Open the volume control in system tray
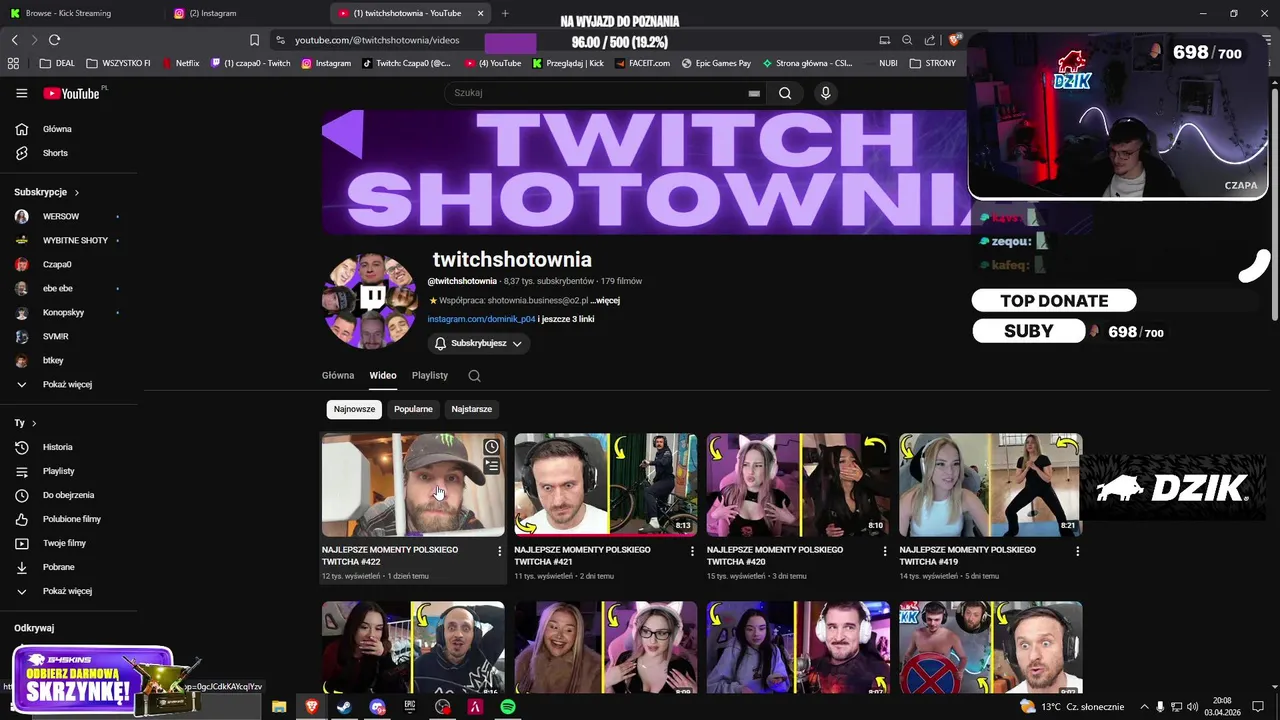This screenshot has height=720, width=1280. [1192, 707]
